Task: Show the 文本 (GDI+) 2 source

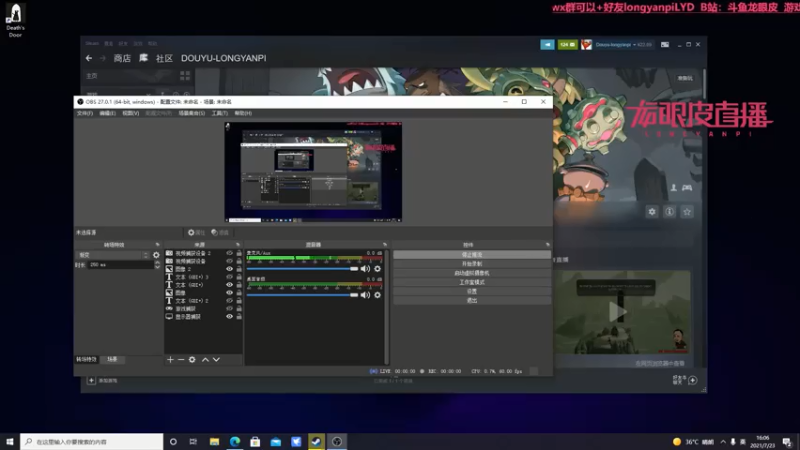Action: (x=230, y=301)
